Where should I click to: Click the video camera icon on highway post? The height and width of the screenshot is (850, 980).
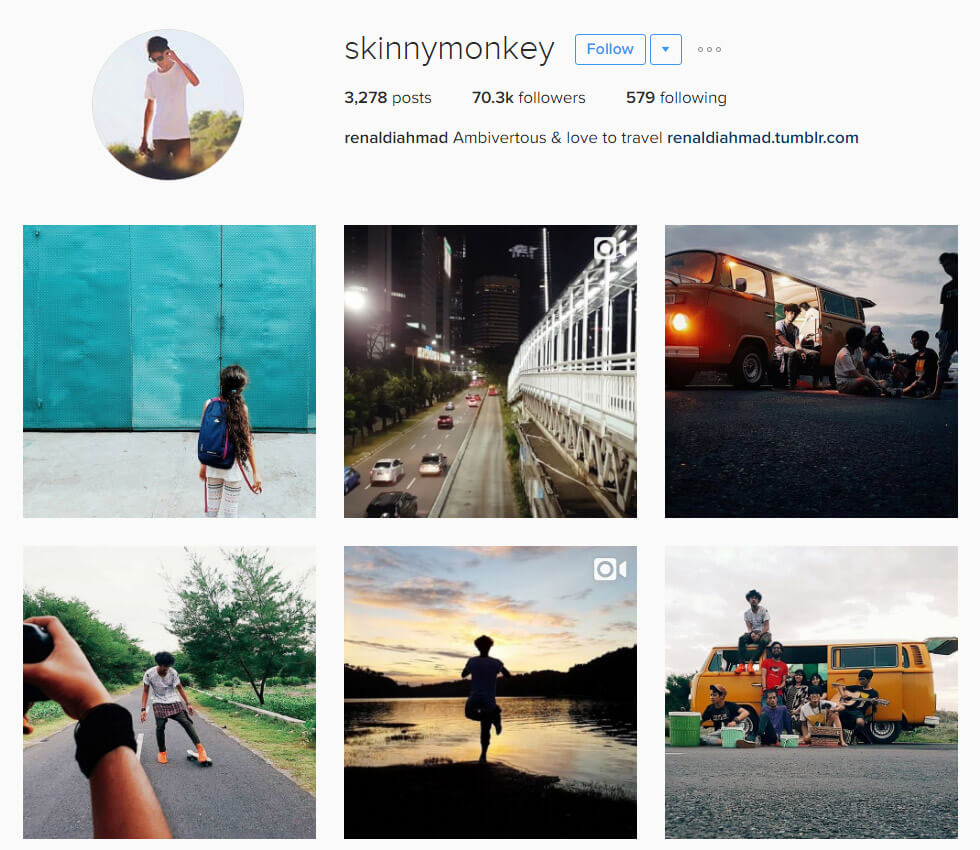click(610, 249)
